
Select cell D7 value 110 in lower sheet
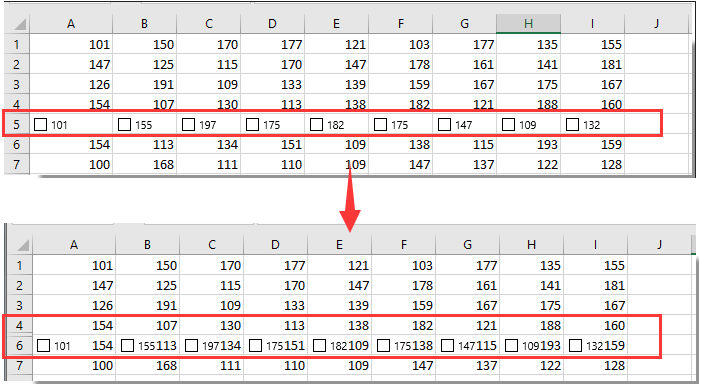tap(275, 365)
